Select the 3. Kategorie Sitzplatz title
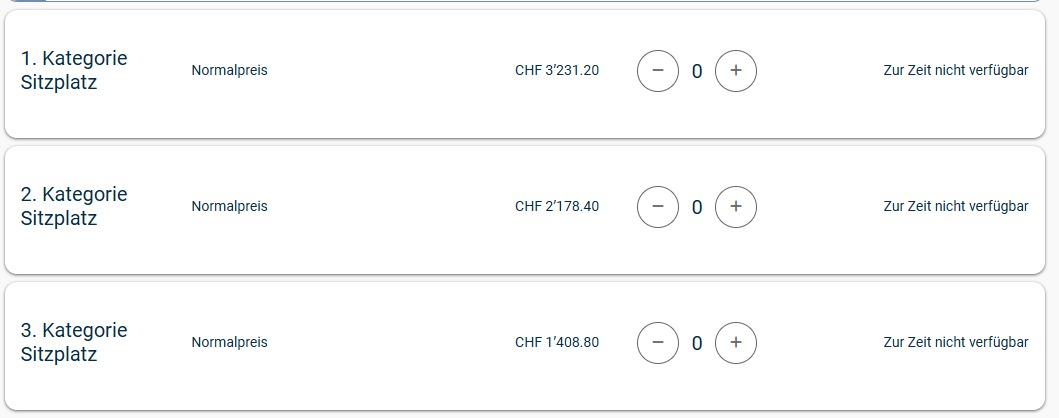1059x418 pixels. click(74, 342)
